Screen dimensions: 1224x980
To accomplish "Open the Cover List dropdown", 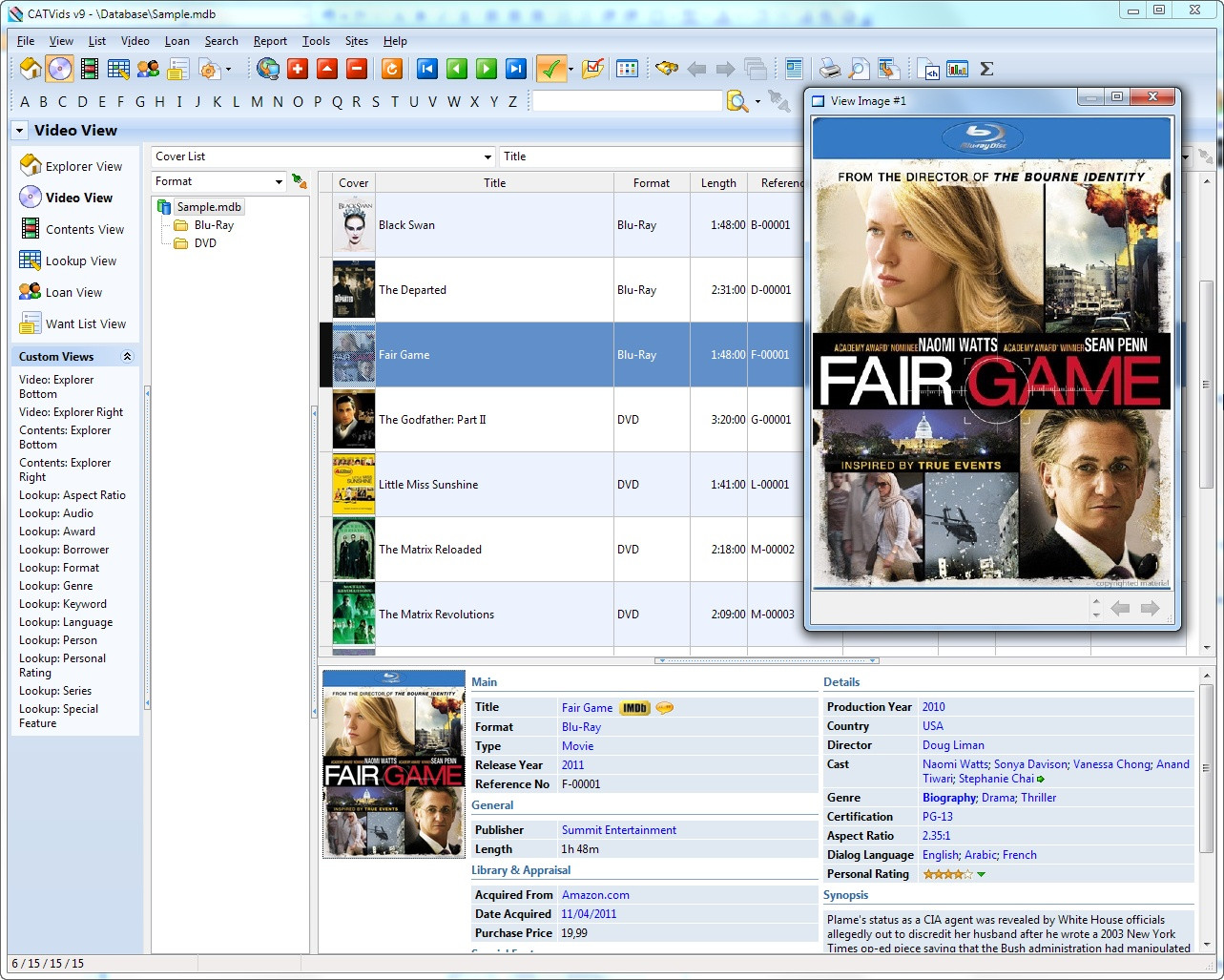I will tap(487, 156).
